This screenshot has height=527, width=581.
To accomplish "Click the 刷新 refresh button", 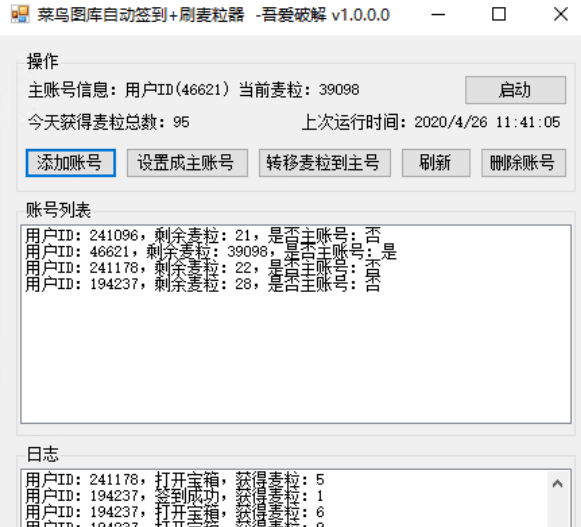I will [x=436, y=163].
